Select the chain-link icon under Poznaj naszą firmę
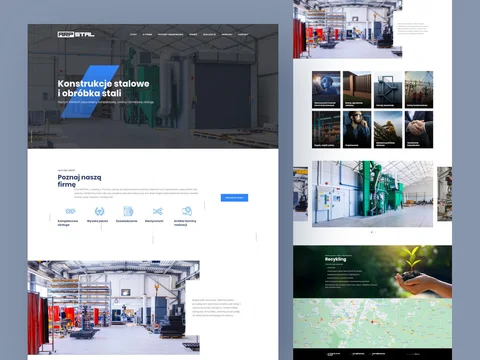Screen dimensions: 480x360 tap(70, 211)
